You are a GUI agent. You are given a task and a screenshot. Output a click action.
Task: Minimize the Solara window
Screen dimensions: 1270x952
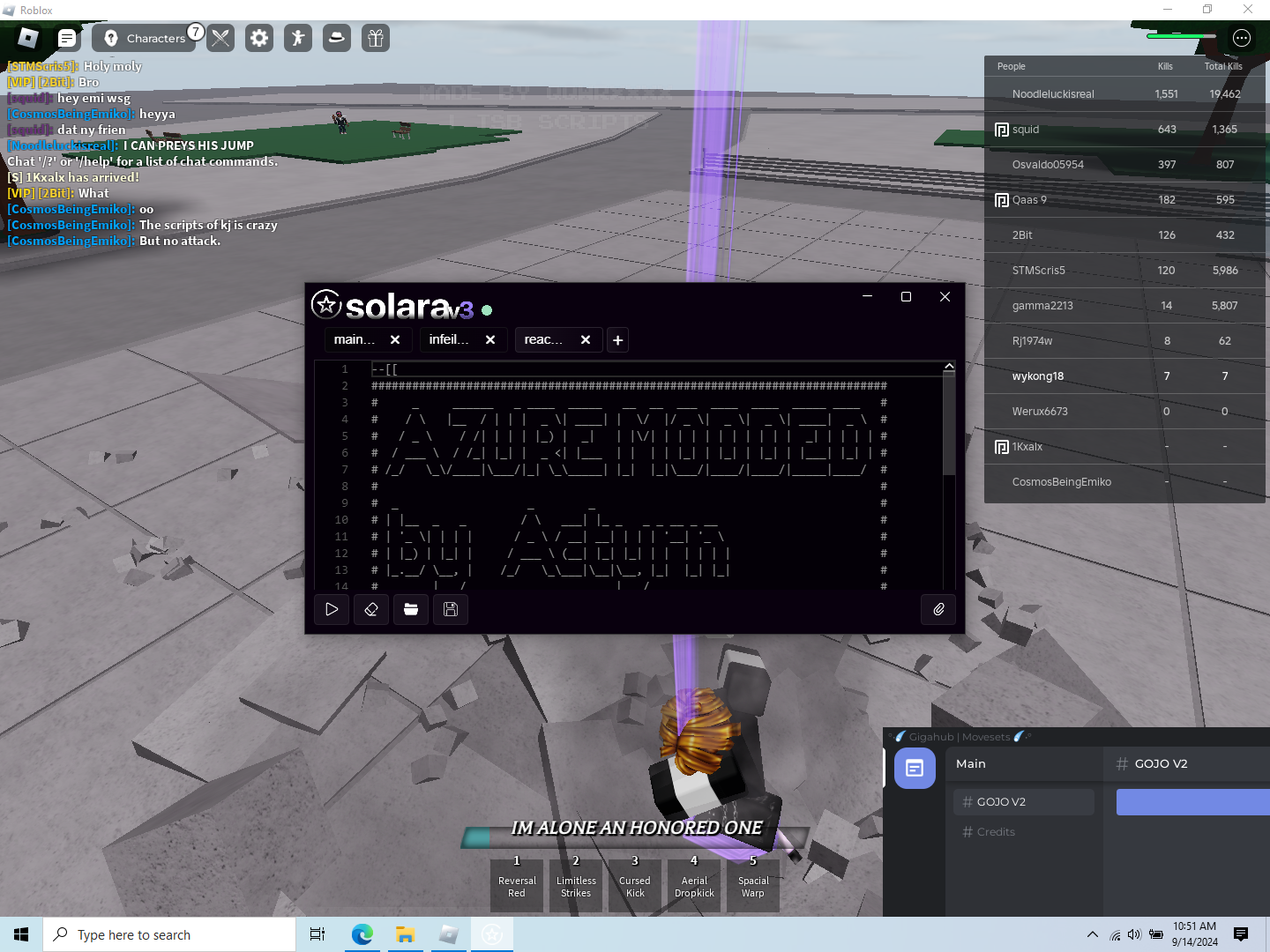[867, 297]
